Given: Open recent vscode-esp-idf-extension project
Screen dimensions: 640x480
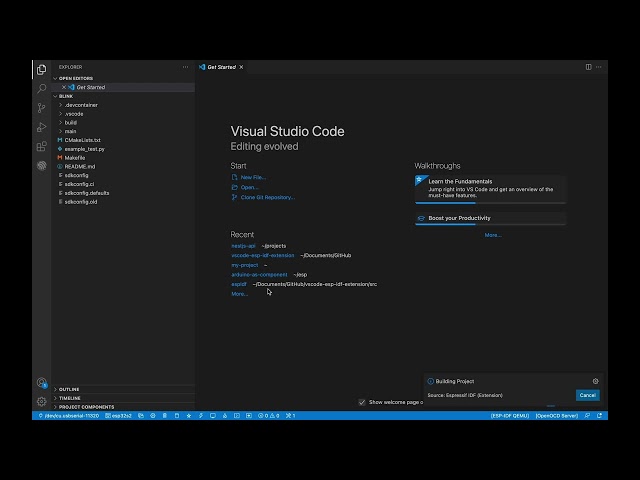Looking at the screenshot, I should [262, 256].
